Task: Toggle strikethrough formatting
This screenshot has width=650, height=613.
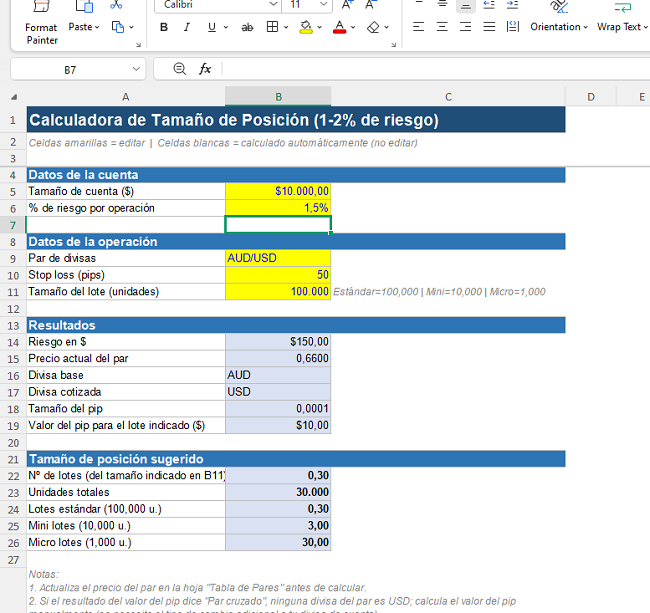Action: 247,27
